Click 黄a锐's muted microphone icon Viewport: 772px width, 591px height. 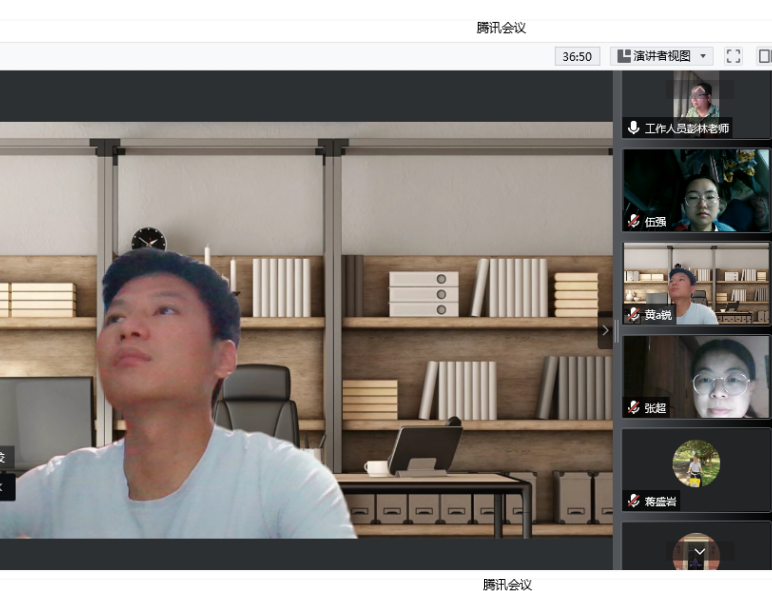click(633, 314)
